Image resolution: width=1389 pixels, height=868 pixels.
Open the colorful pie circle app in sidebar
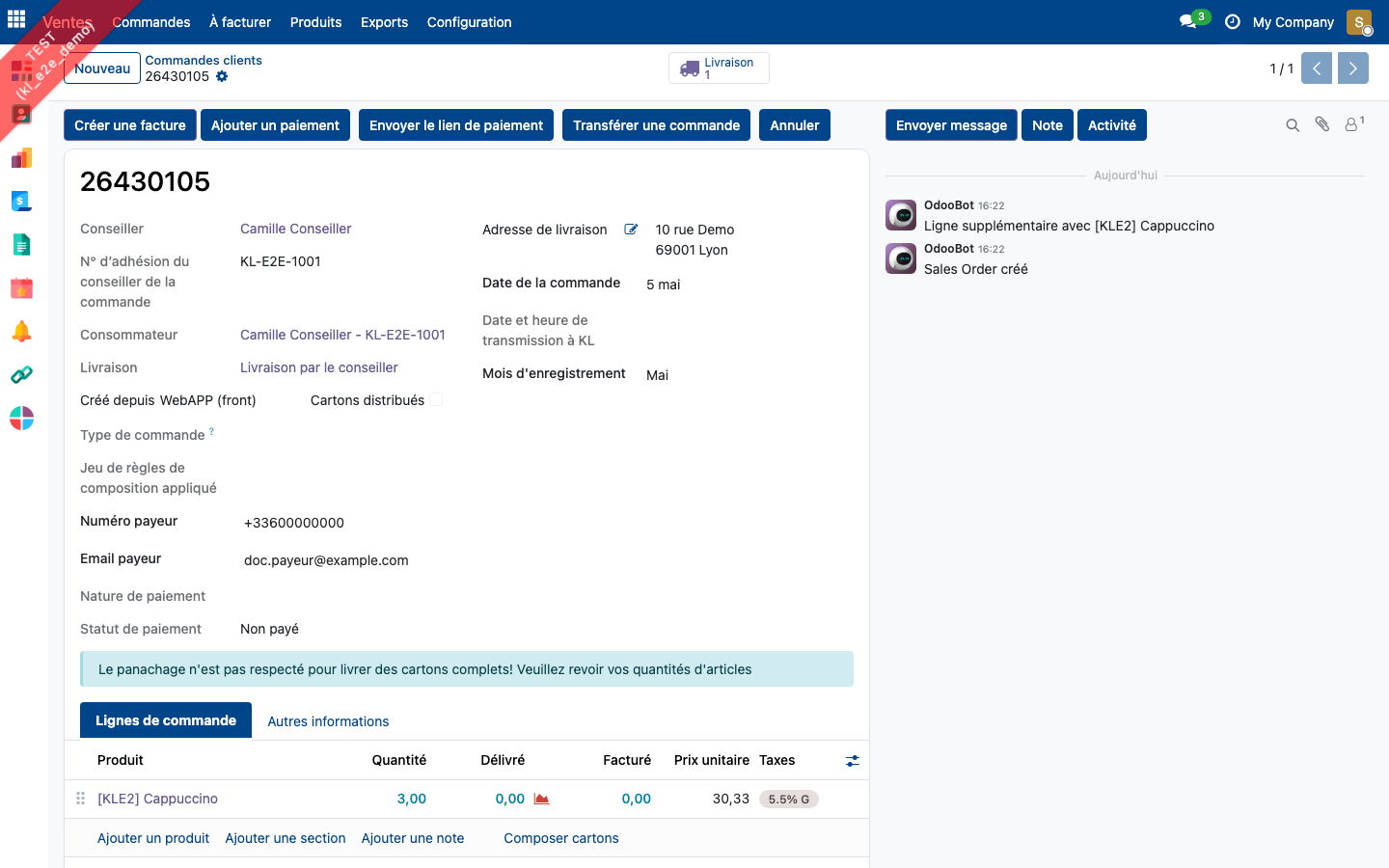(21, 418)
